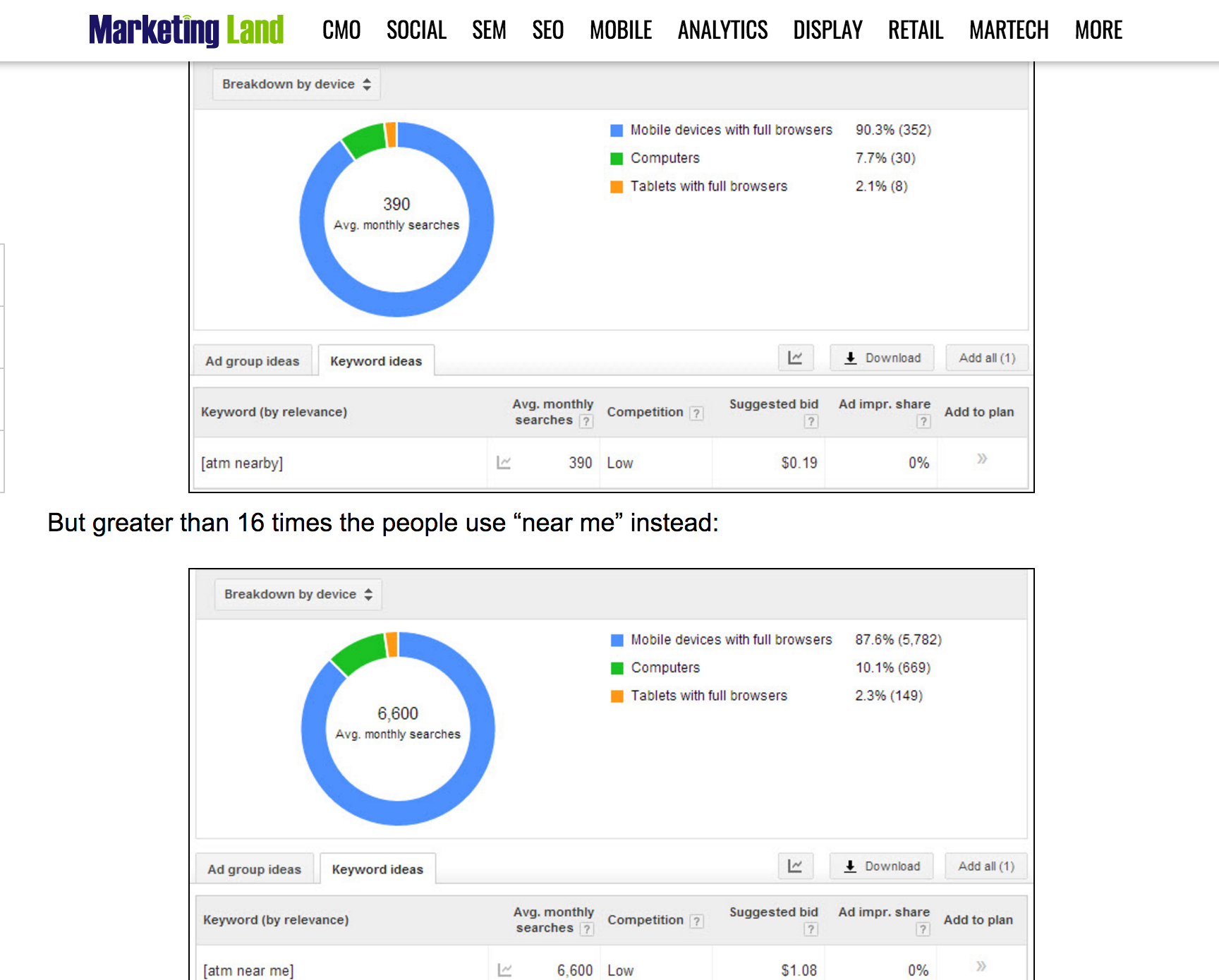Click help icon by Avg. monthly searches, second table

587,929
